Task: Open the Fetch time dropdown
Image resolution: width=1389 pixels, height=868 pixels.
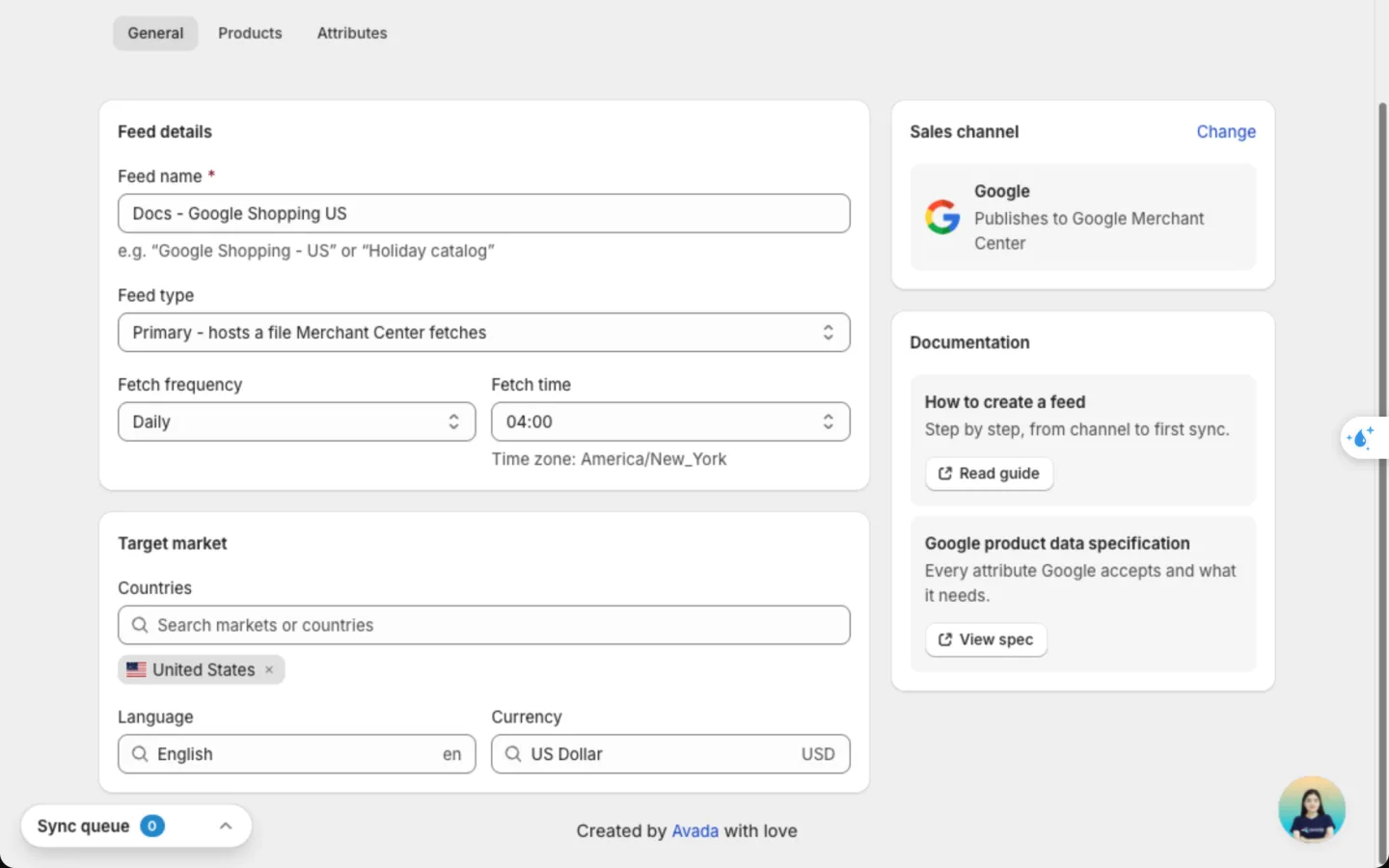Action: [670, 421]
